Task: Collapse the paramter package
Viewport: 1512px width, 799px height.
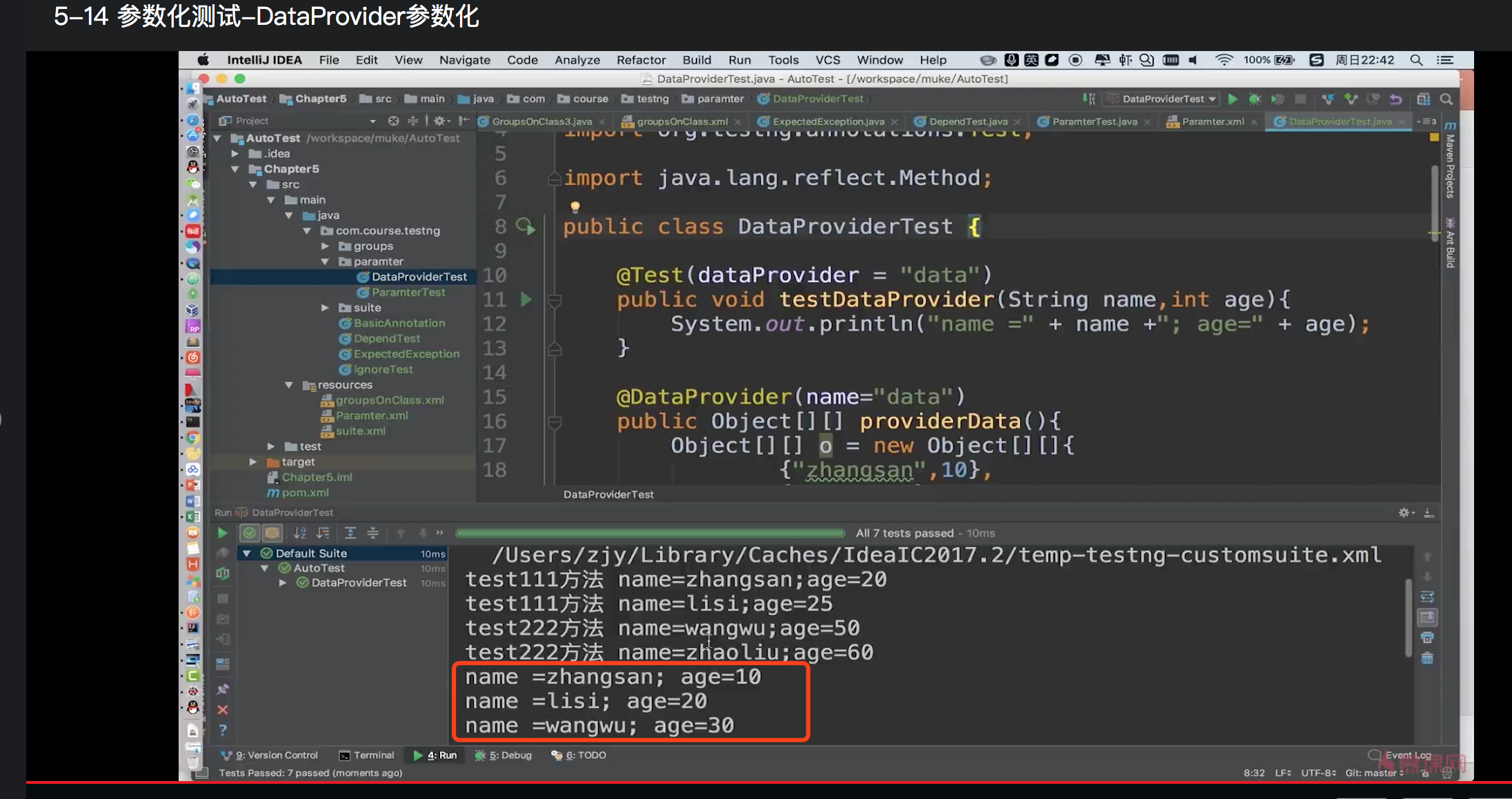Action: pyautogui.click(x=325, y=262)
